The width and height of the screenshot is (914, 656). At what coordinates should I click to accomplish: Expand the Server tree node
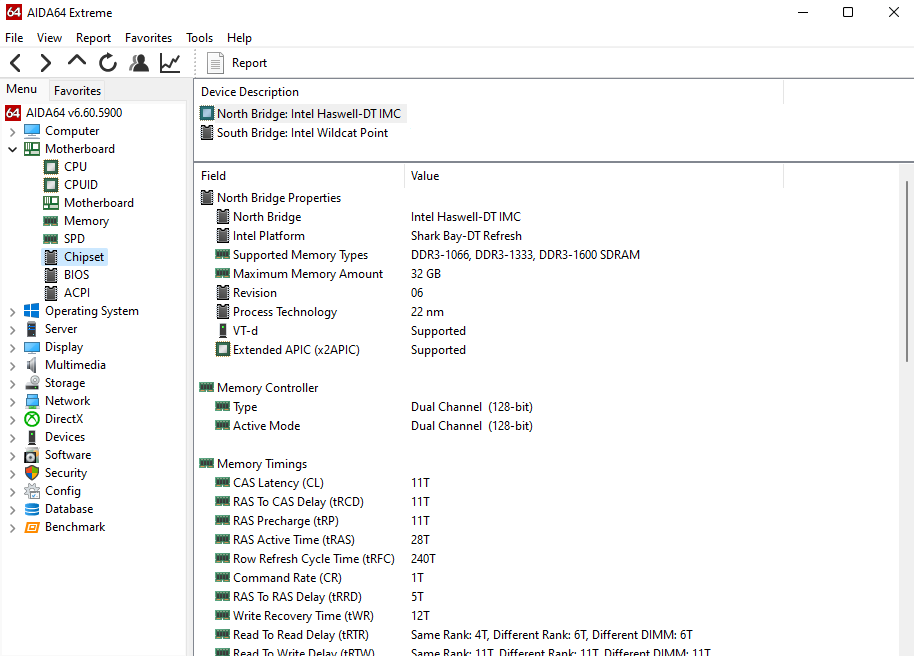pos(12,330)
